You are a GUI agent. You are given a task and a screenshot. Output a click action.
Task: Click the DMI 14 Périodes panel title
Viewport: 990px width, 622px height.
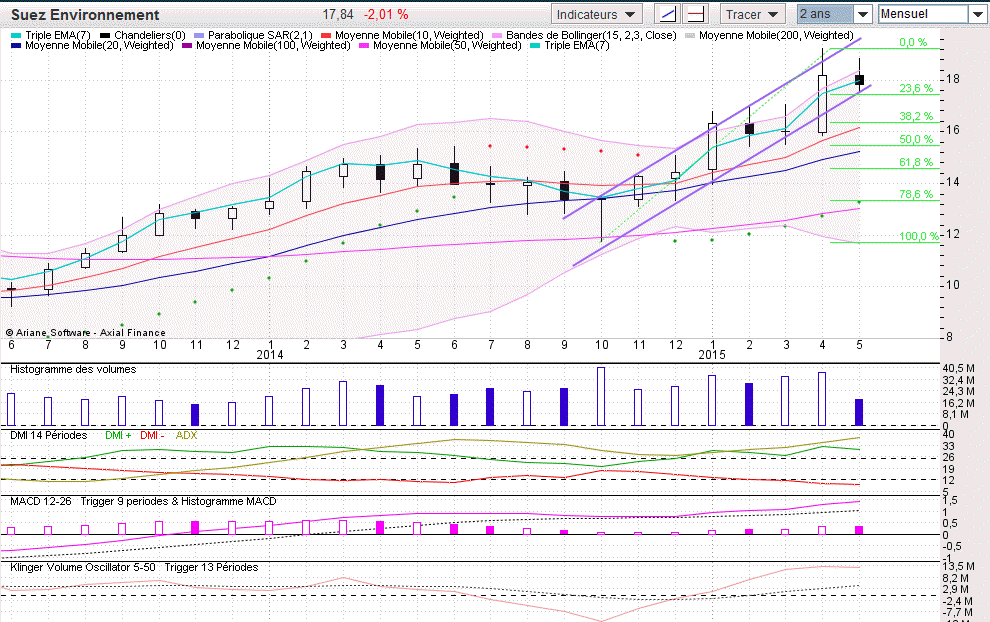click(x=49, y=435)
